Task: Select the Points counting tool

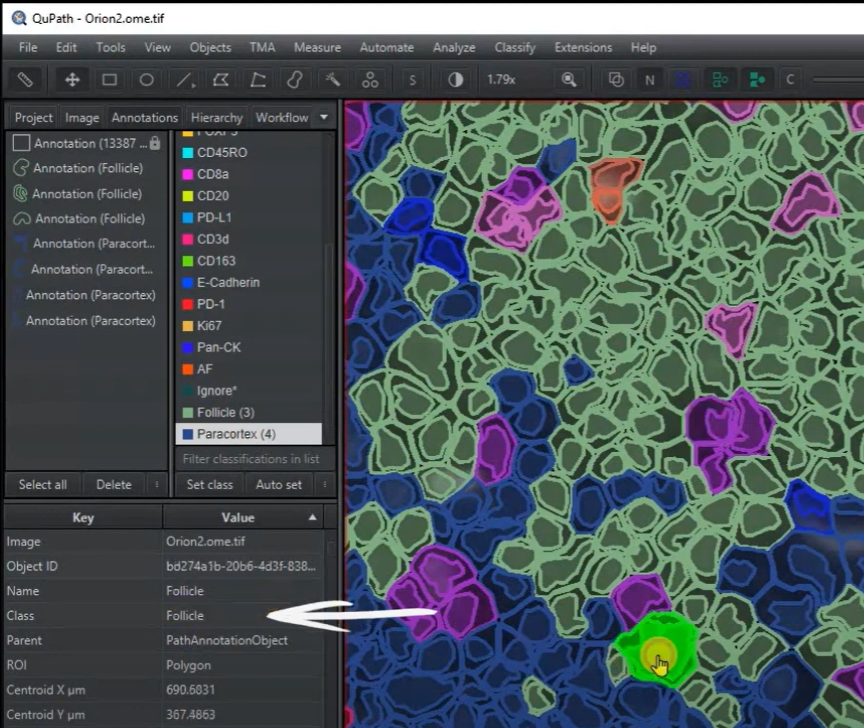Action: pos(369,79)
